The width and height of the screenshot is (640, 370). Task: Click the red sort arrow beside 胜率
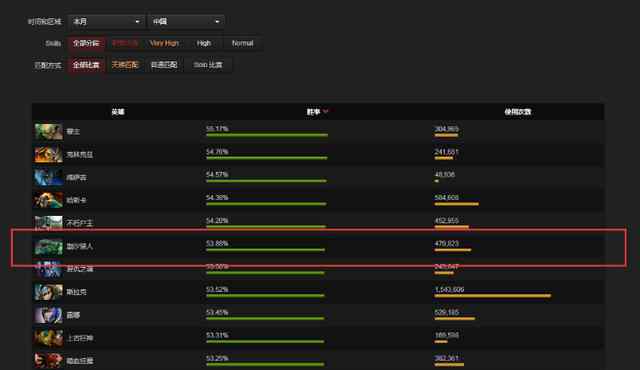[325, 111]
